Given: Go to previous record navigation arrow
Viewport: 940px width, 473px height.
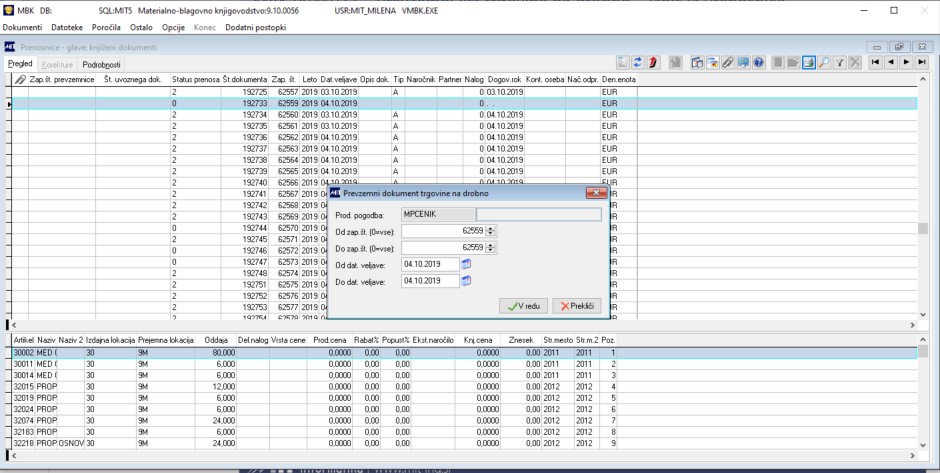Looking at the screenshot, I should 891,62.
